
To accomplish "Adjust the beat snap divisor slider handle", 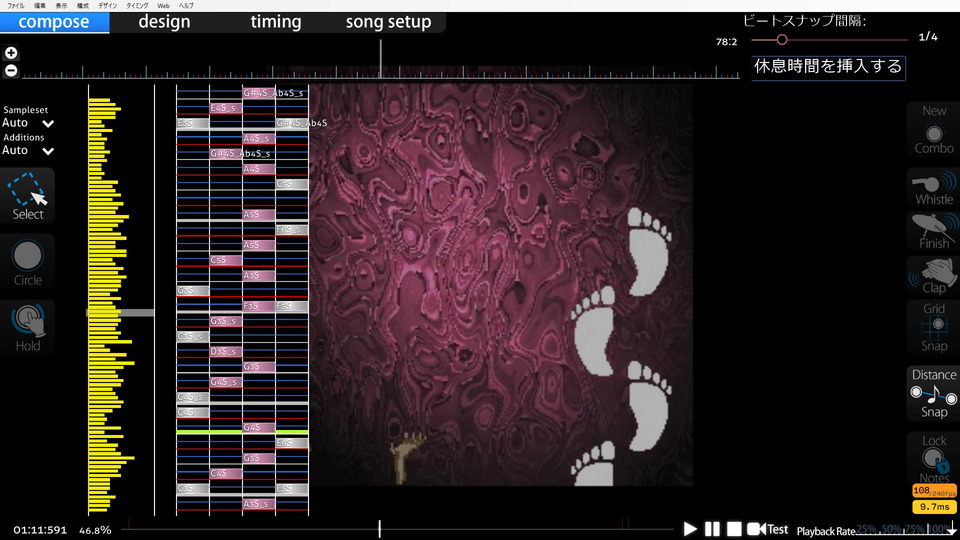I will [x=782, y=40].
